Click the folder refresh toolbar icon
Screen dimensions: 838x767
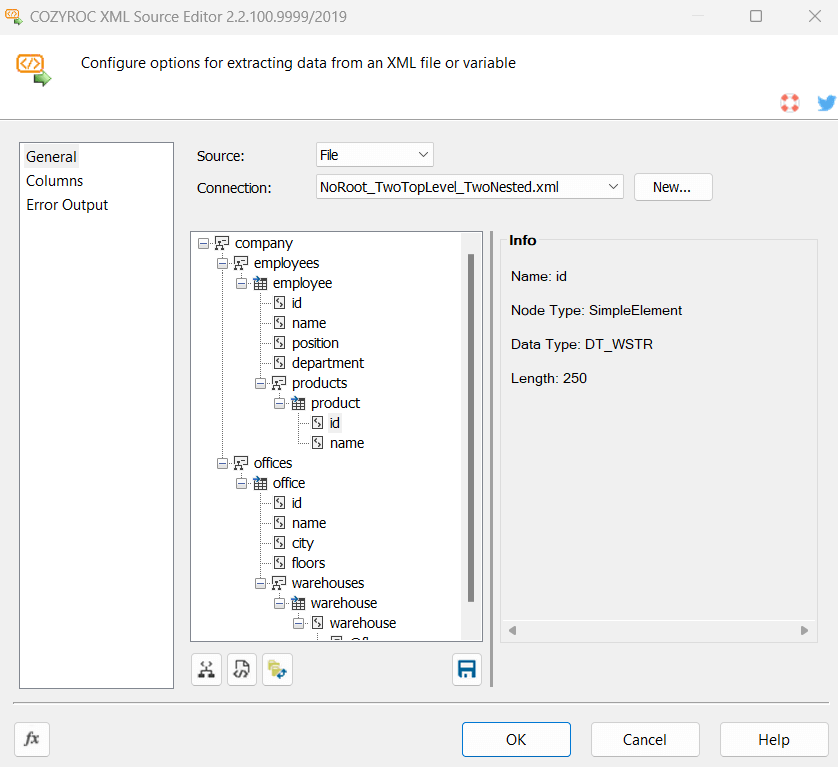tap(277, 669)
